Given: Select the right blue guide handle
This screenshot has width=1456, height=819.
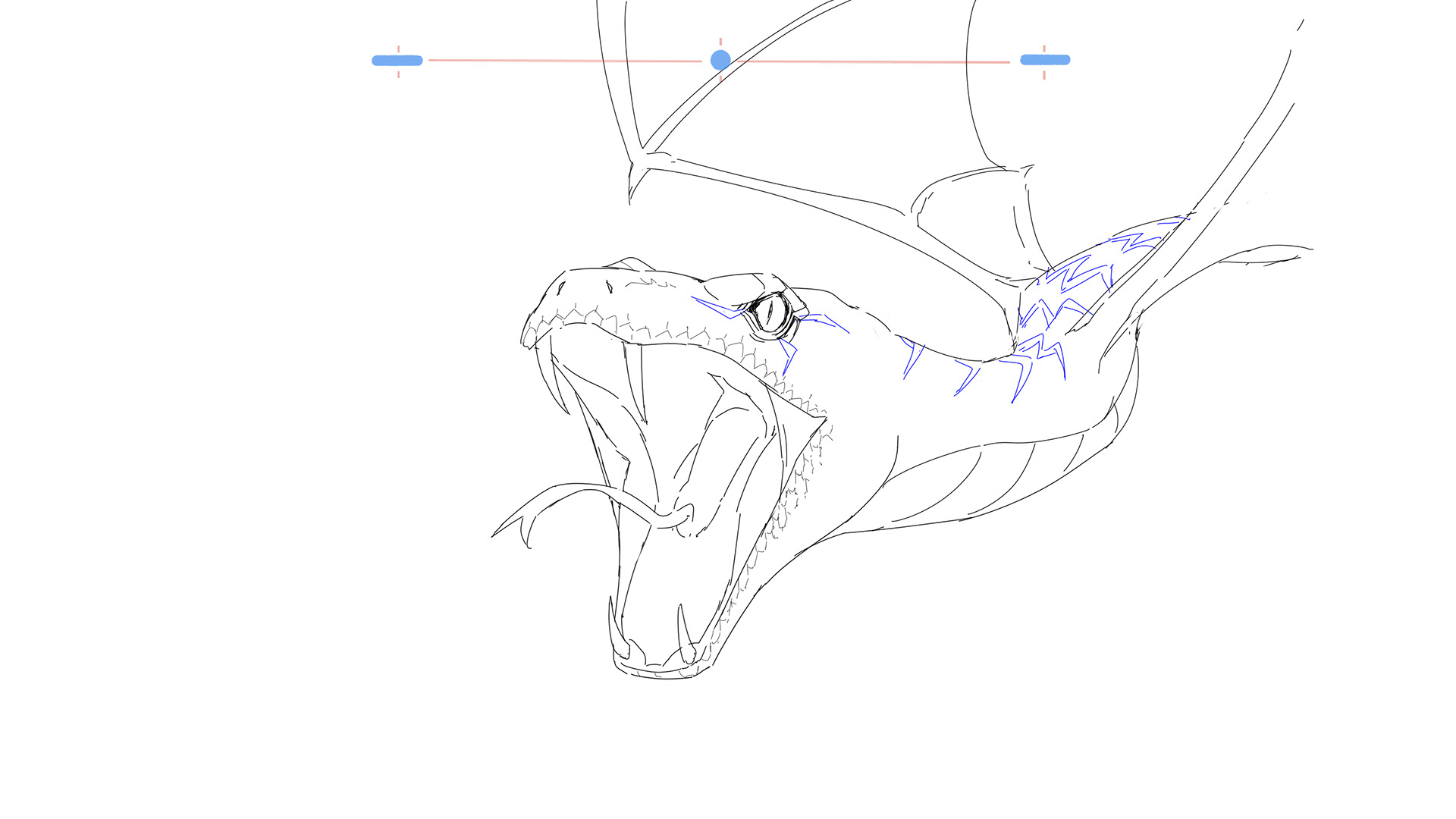Looking at the screenshot, I should click(1045, 60).
